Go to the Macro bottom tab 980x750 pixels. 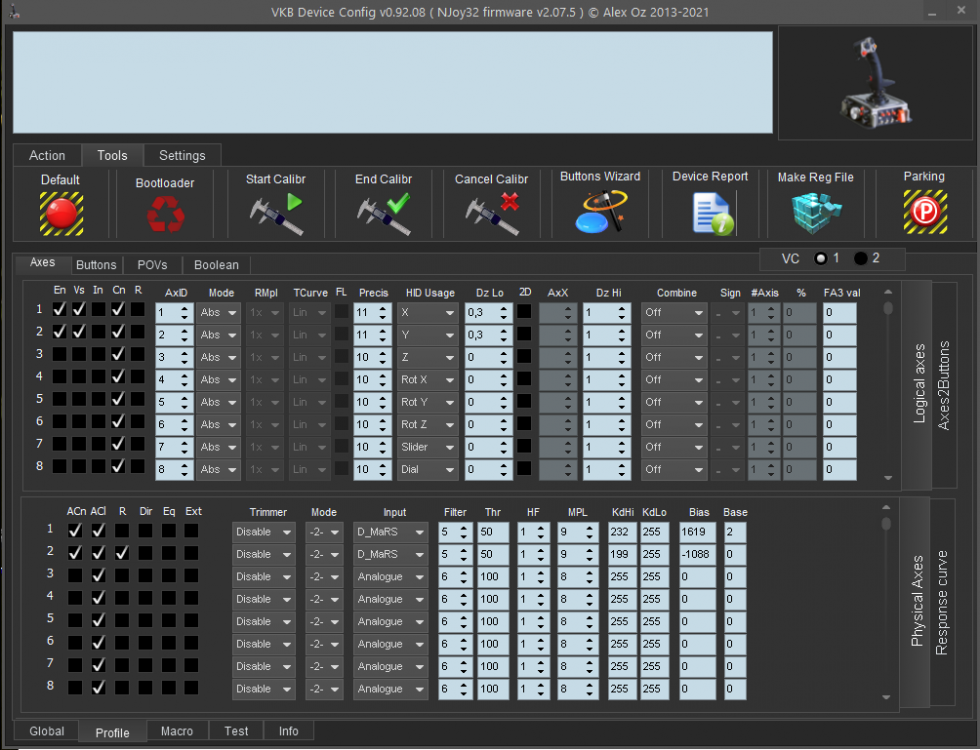177,731
